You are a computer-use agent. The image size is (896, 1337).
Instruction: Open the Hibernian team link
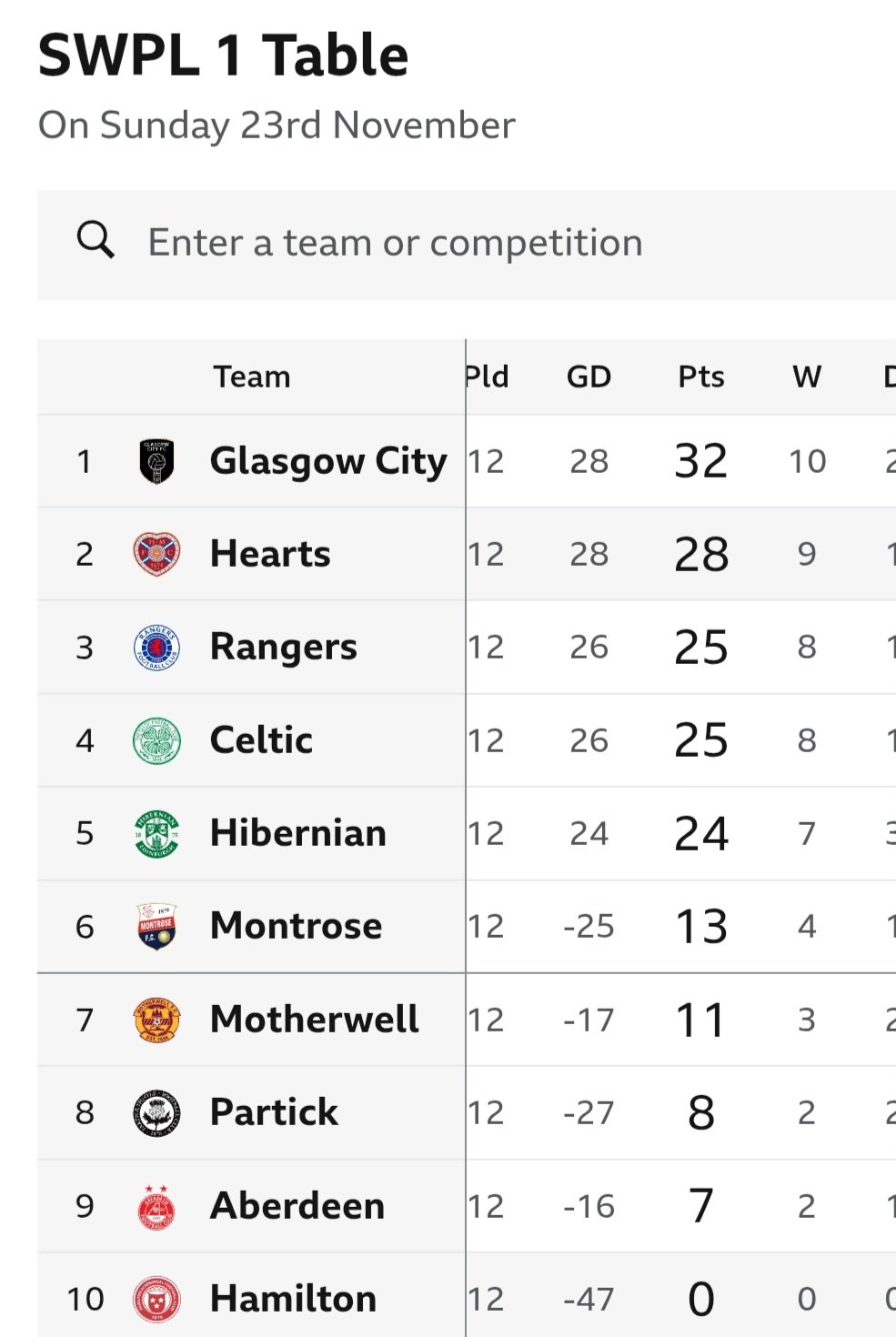coord(297,833)
